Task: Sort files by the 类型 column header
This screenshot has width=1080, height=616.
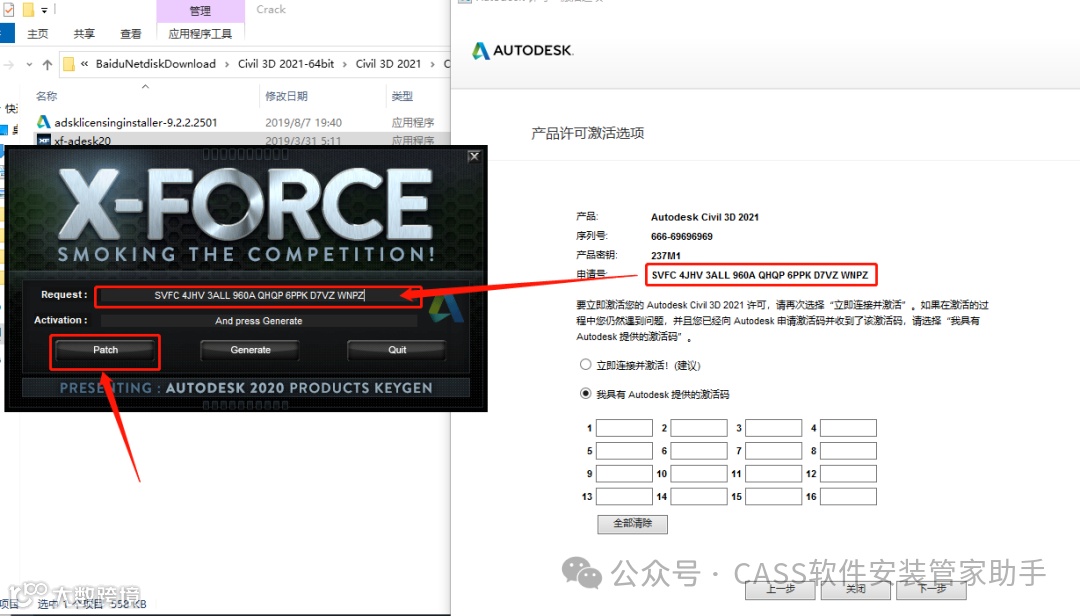Action: [402, 96]
